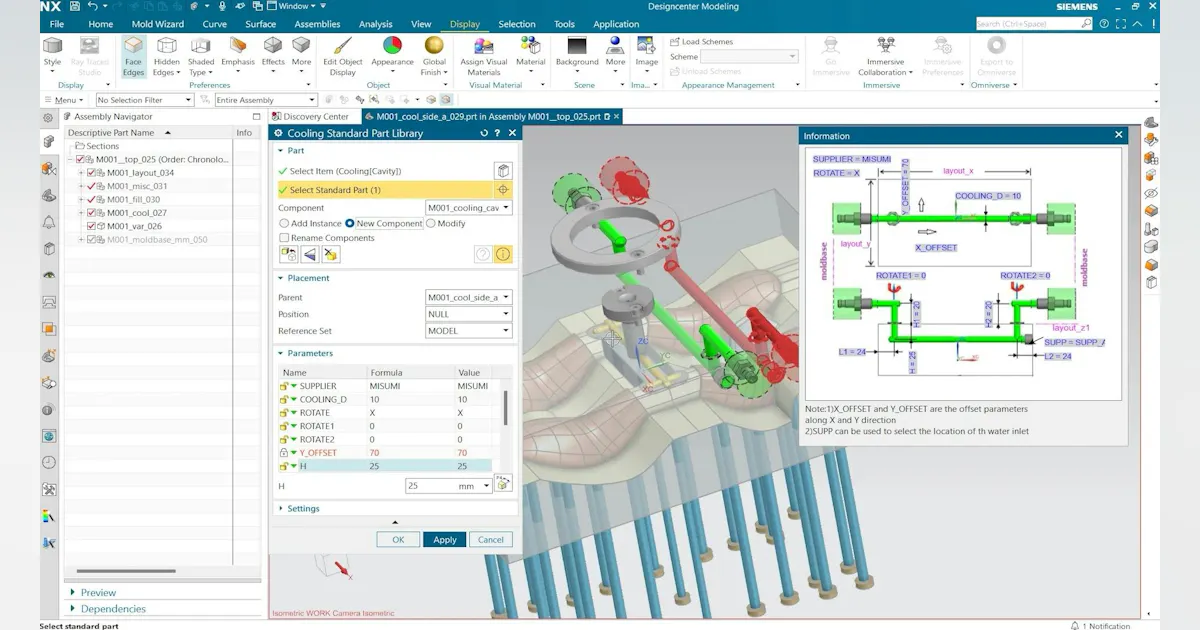Click the H value input field
This screenshot has height=630, width=1200.
(x=449, y=485)
